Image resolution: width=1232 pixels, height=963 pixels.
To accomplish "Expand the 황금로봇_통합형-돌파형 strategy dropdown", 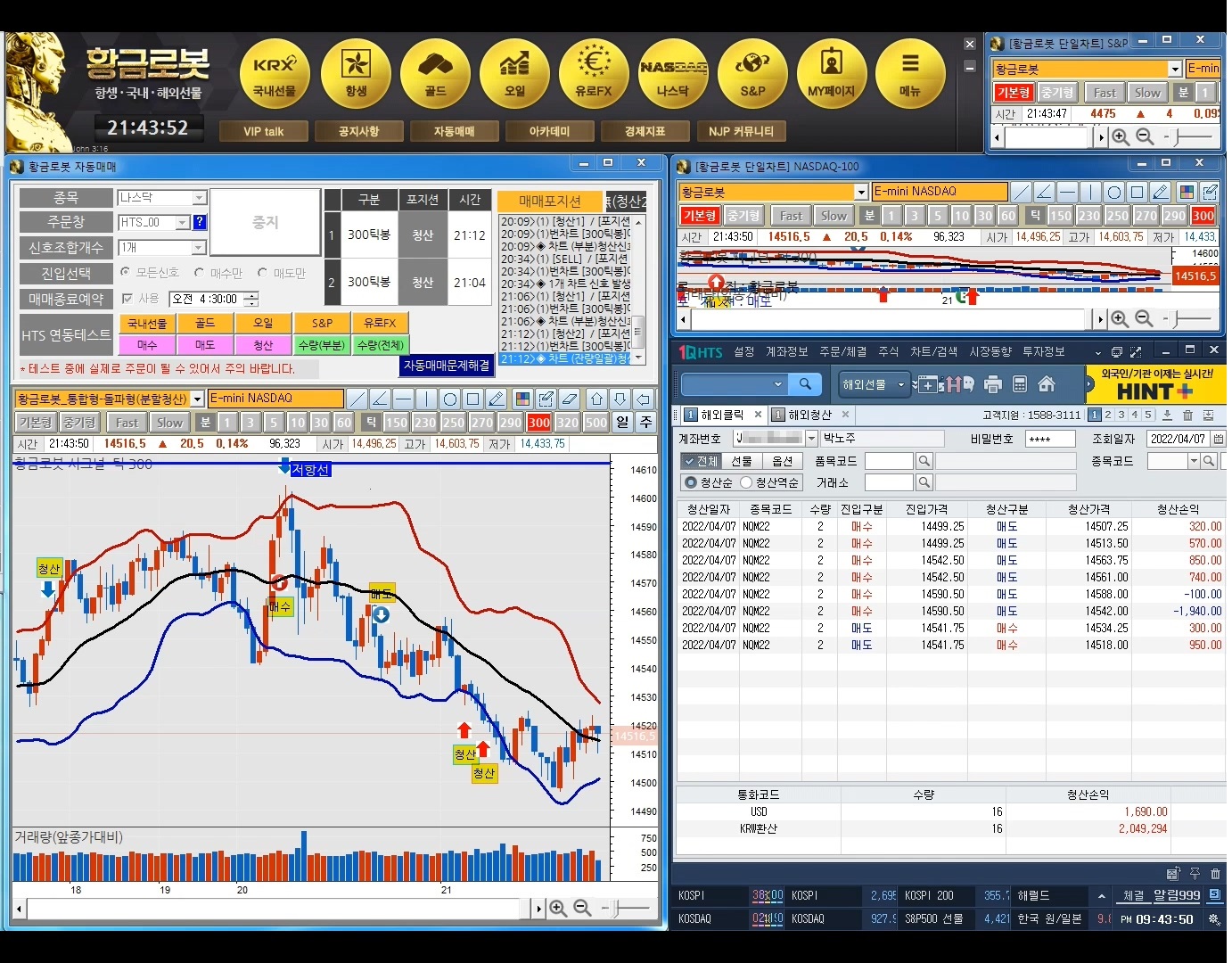I will tap(197, 399).
